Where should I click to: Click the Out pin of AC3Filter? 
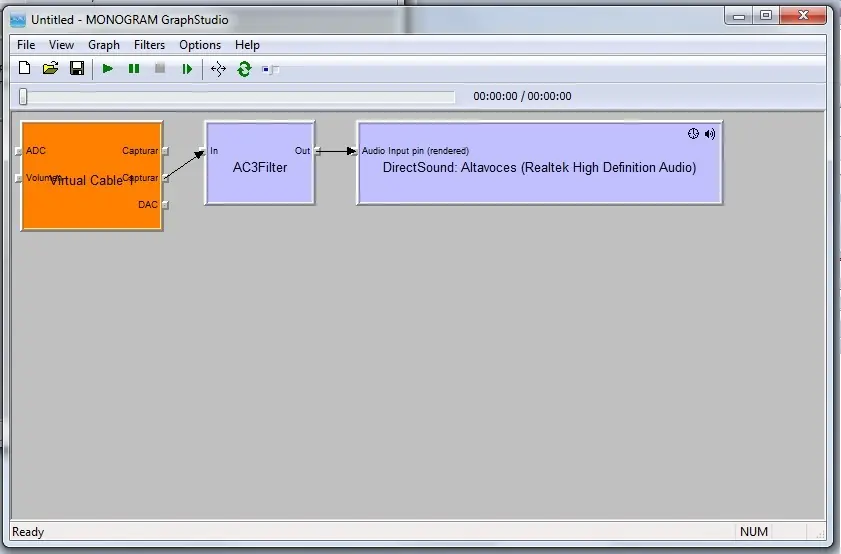pyautogui.click(x=317, y=151)
